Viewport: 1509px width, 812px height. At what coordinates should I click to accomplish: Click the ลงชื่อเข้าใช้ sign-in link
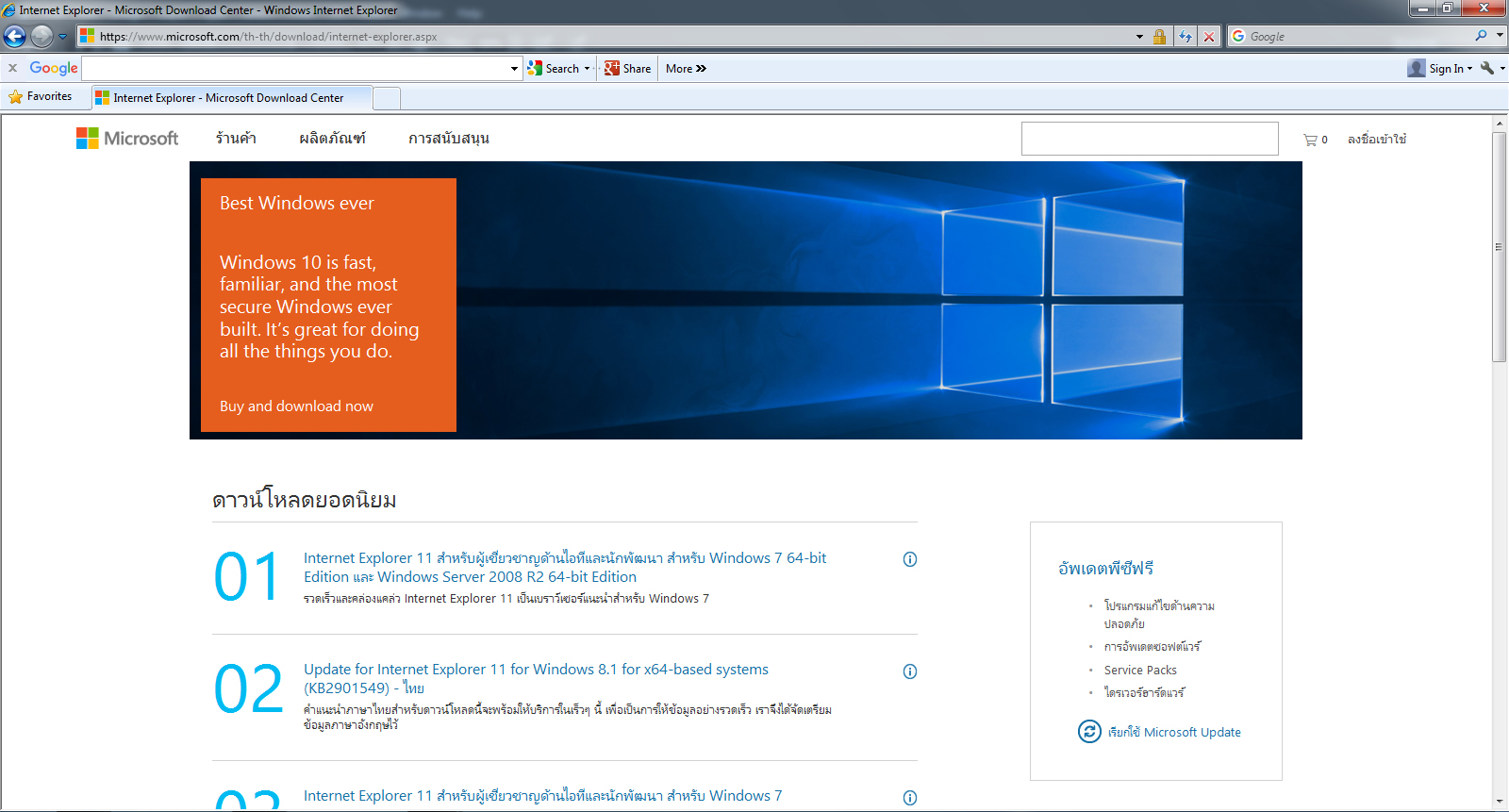pyautogui.click(x=1377, y=139)
